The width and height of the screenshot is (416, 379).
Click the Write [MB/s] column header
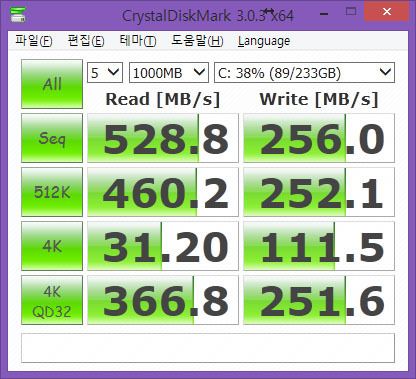[x=319, y=99]
